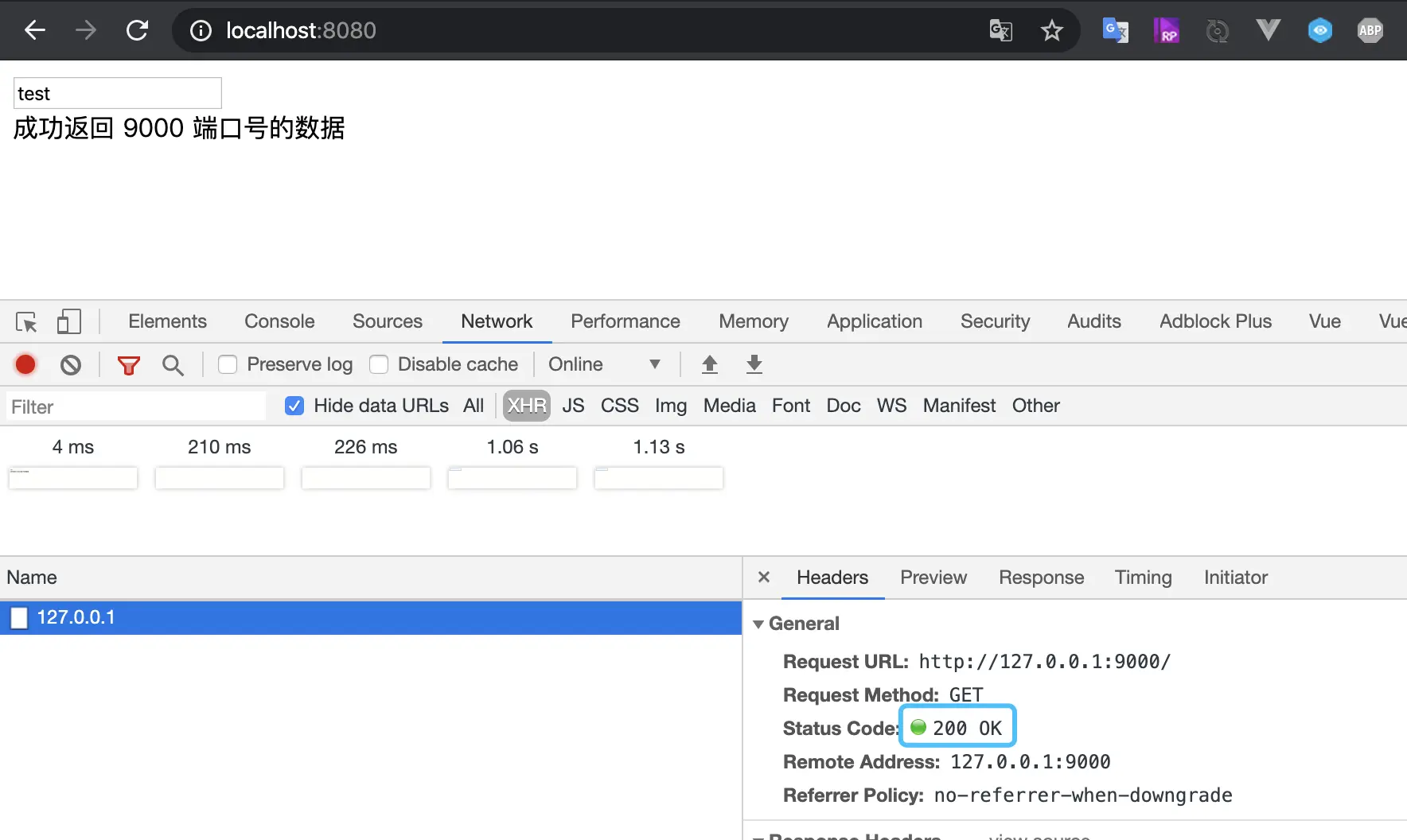This screenshot has height=840, width=1407.
Task: Uncheck Hide data URLs
Action: point(294,406)
